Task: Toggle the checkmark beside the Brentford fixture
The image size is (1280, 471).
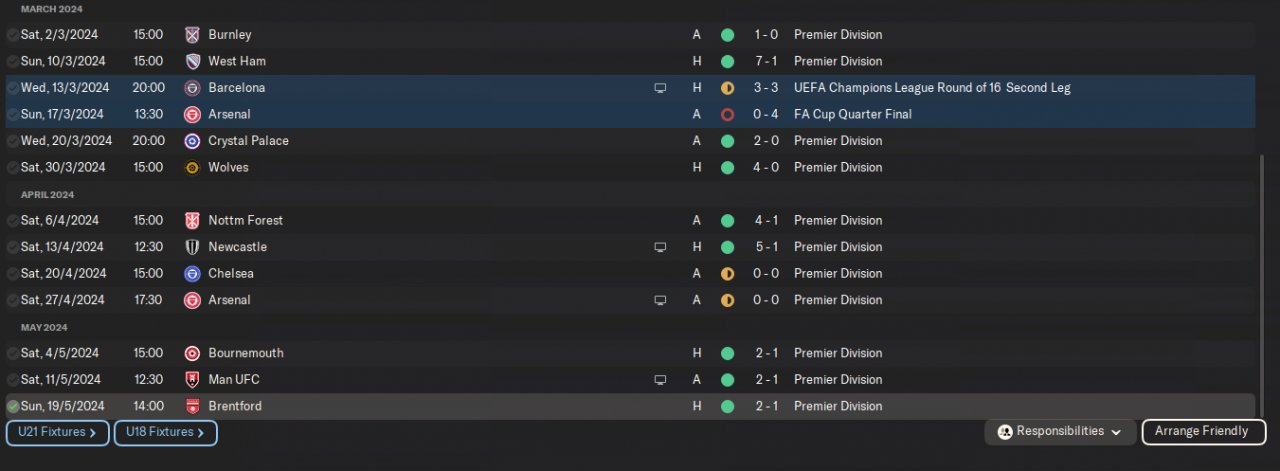Action: (x=12, y=407)
